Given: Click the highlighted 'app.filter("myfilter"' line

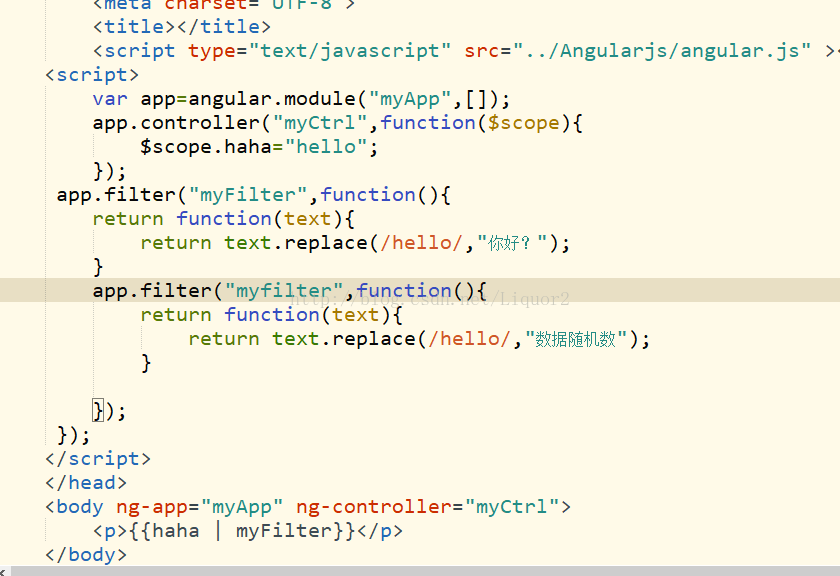Looking at the screenshot, I should (289, 291).
